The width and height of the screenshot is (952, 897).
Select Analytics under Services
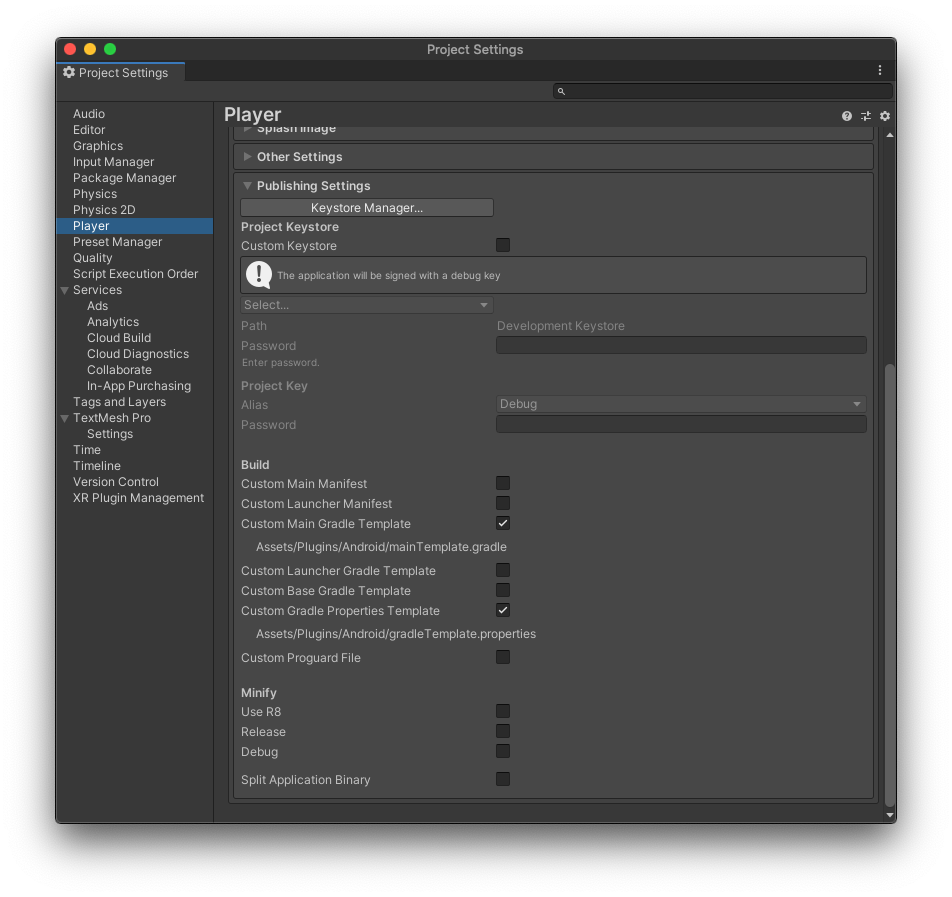click(113, 322)
